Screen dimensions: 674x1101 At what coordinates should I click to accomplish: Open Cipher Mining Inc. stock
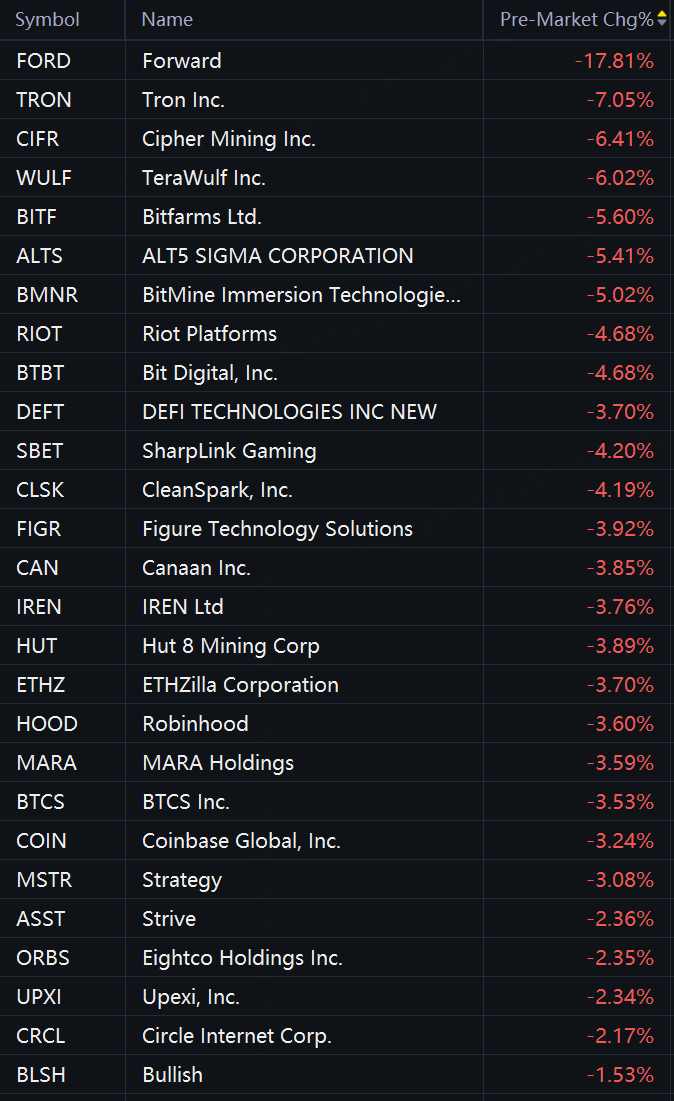pos(229,139)
